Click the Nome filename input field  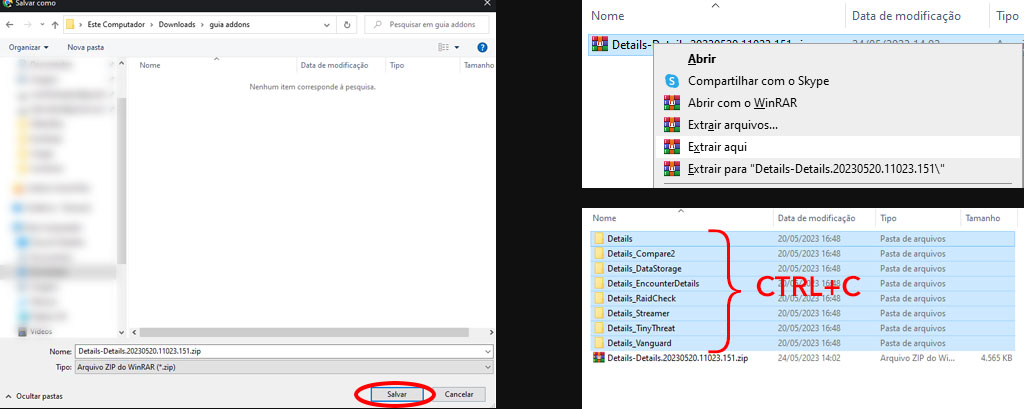[x=278, y=352]
